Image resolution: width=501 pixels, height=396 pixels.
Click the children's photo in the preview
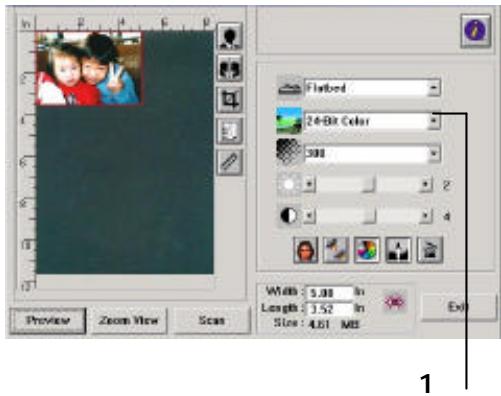click(89, 68)
